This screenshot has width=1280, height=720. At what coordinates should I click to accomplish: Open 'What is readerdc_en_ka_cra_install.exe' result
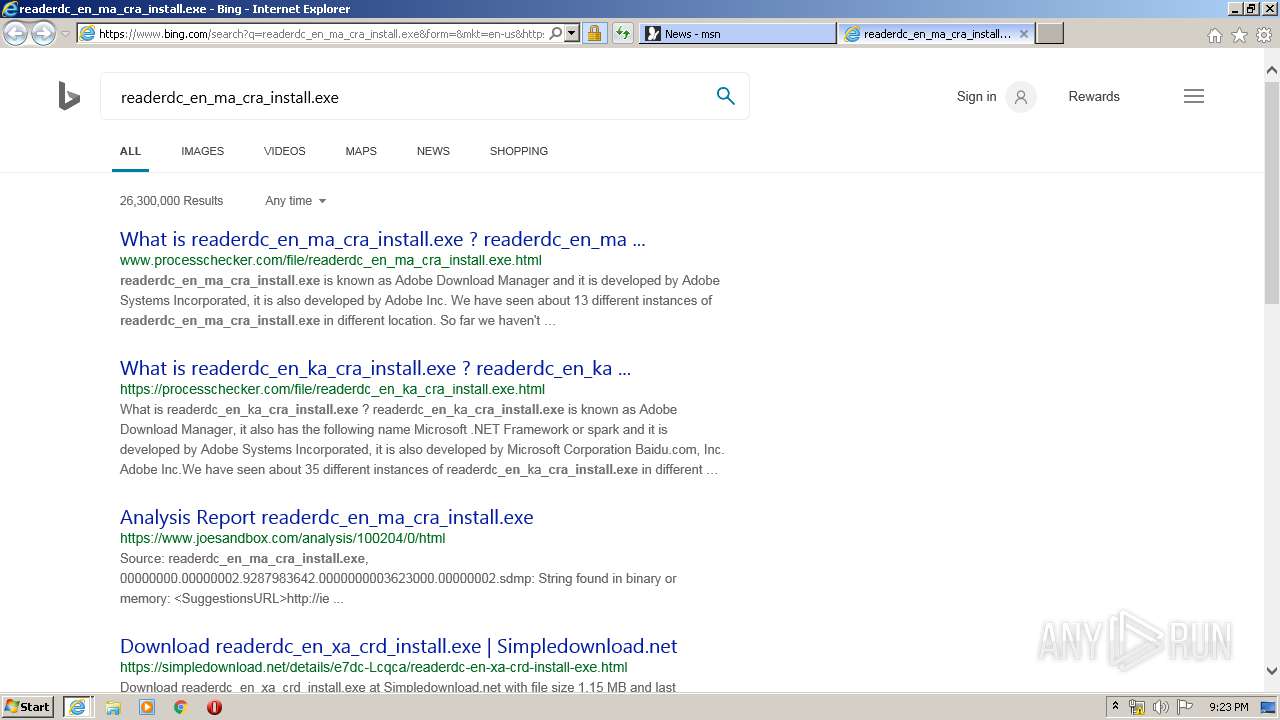click(375, 368)
